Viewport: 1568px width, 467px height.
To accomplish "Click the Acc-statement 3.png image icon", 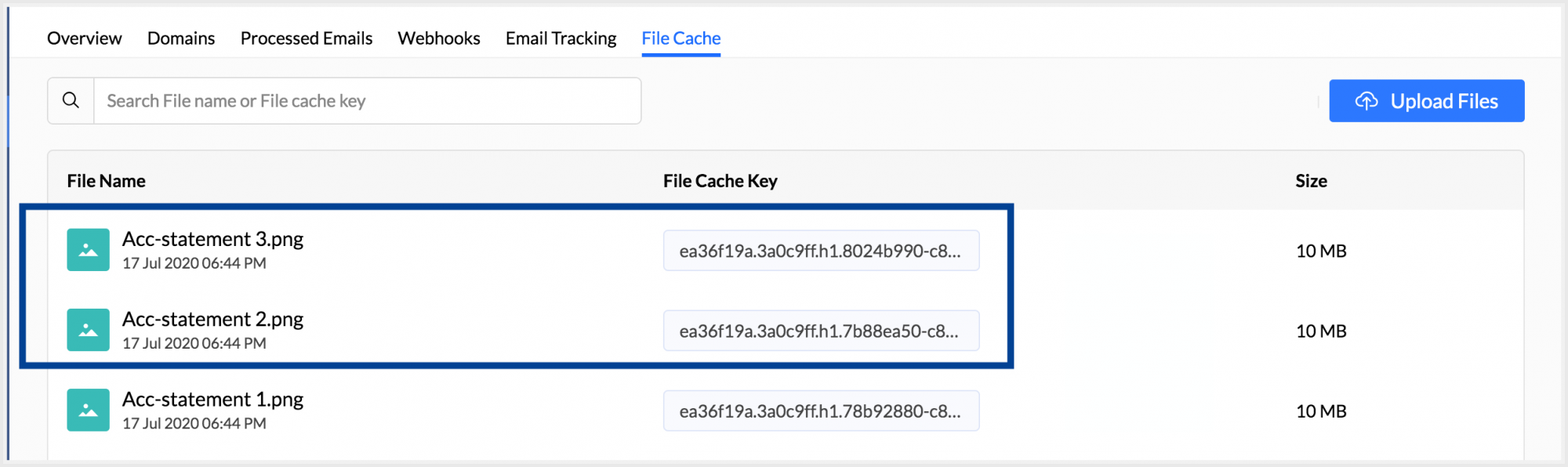I will point(88,250).
